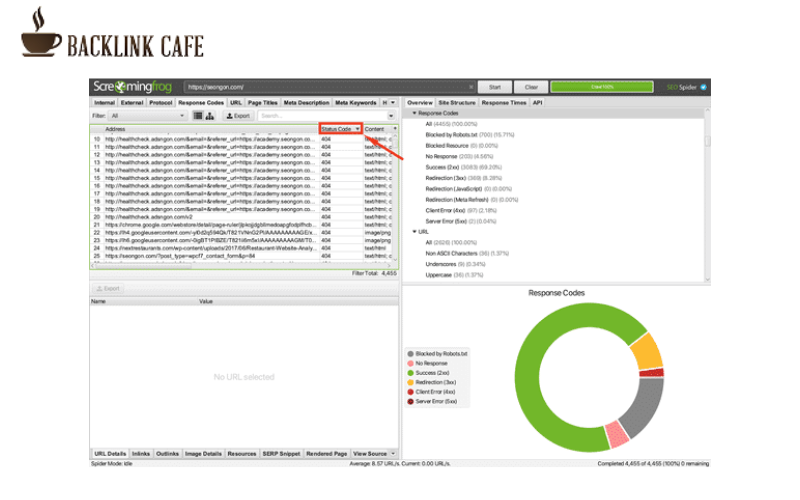Select Redirection (JavaScript) in overview tree

(468, 189)
